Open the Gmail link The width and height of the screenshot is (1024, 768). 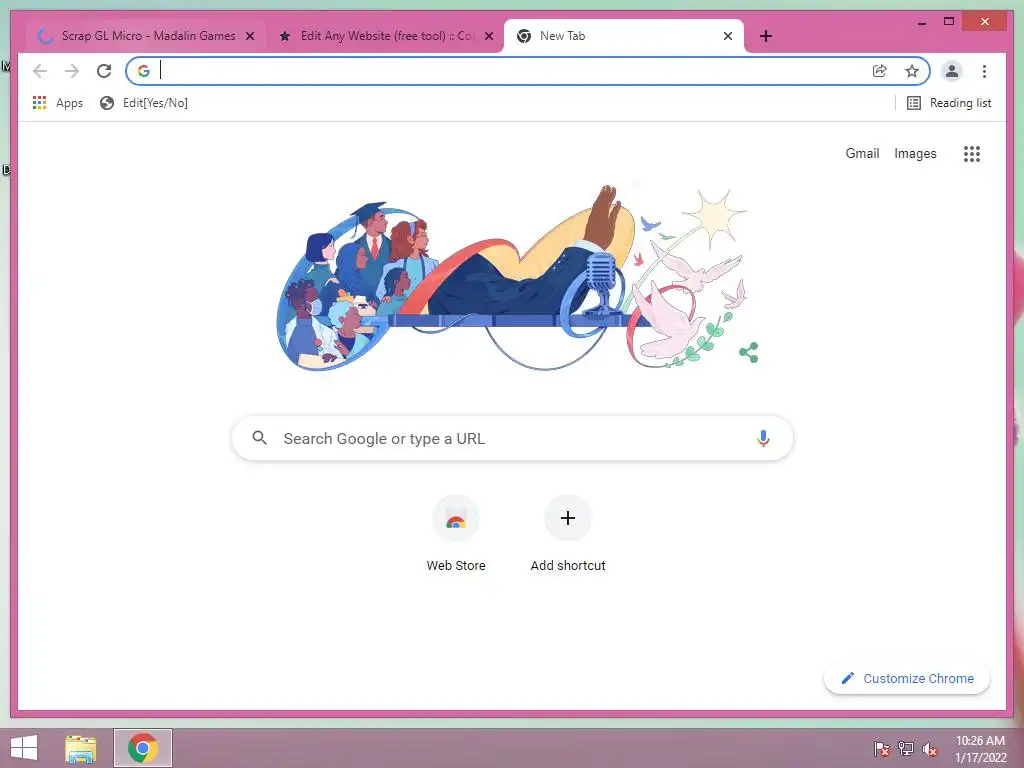tap(862, 153)
